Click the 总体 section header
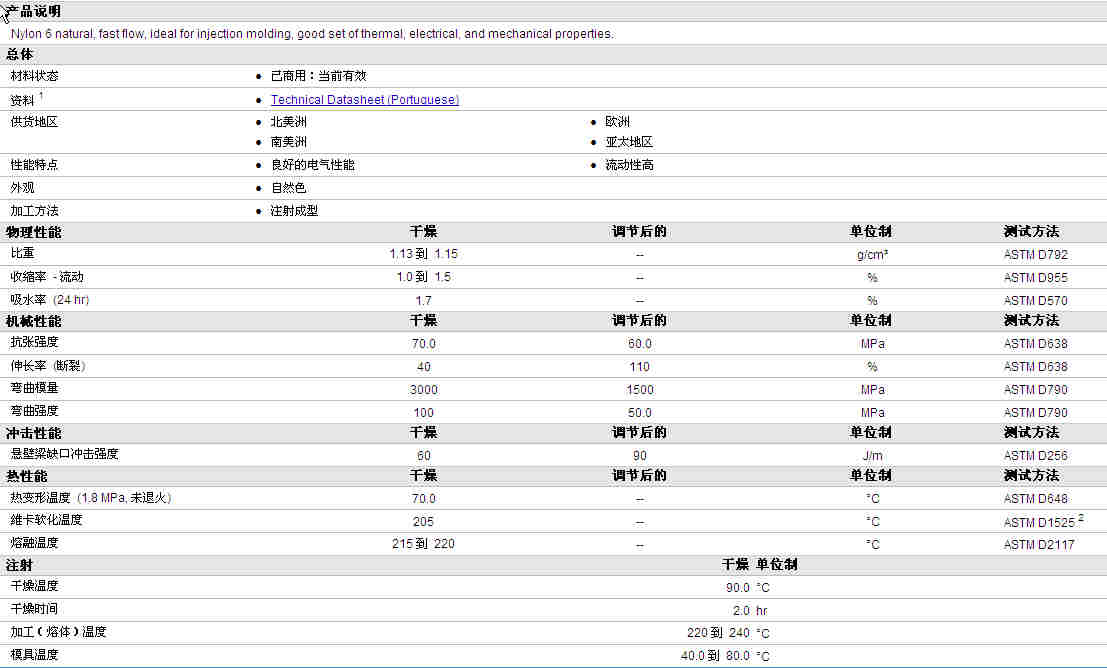Screen dimensions: 1107x668 (20, 54)
